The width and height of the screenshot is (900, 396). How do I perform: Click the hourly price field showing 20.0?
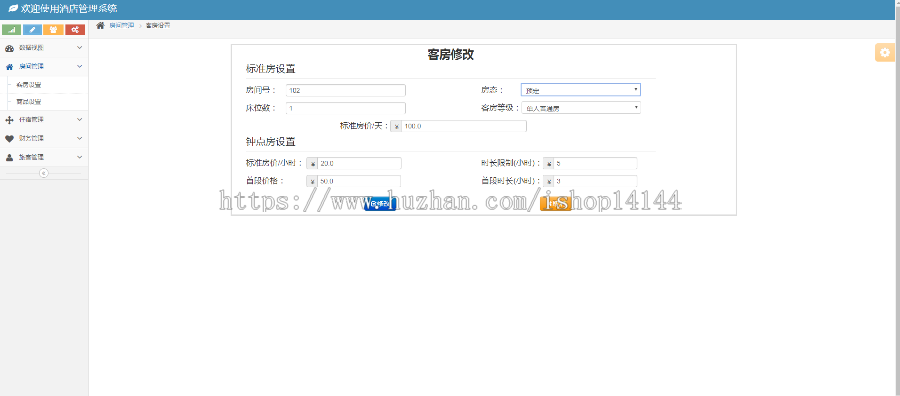pyautogui.click(x=359, y=164)
